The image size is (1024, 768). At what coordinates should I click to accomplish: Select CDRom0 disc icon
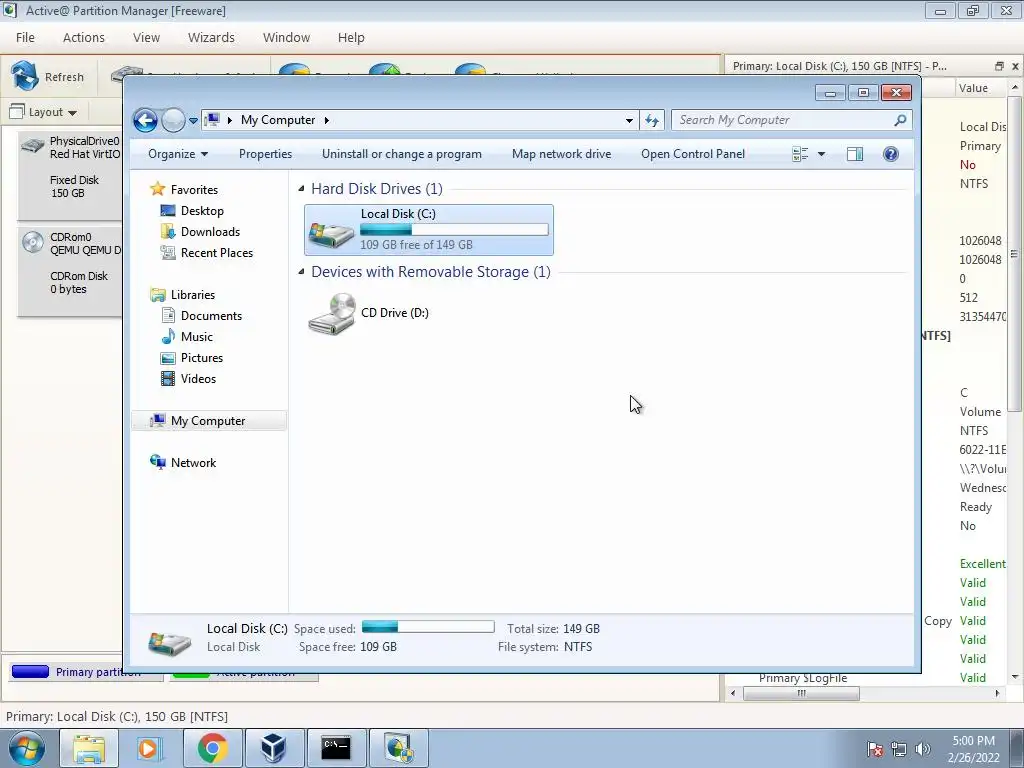pyautogui.click(x=33, y=242)
